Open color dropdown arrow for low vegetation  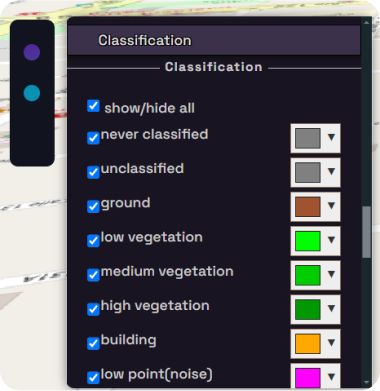(331, 240)
